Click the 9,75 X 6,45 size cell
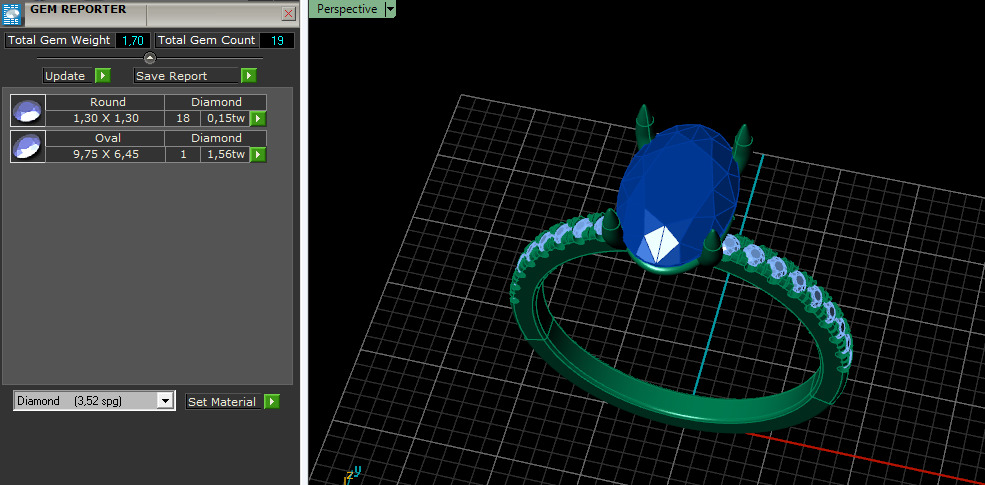The image size is (985, 485). pyautogui.click(x=106, y=154)
